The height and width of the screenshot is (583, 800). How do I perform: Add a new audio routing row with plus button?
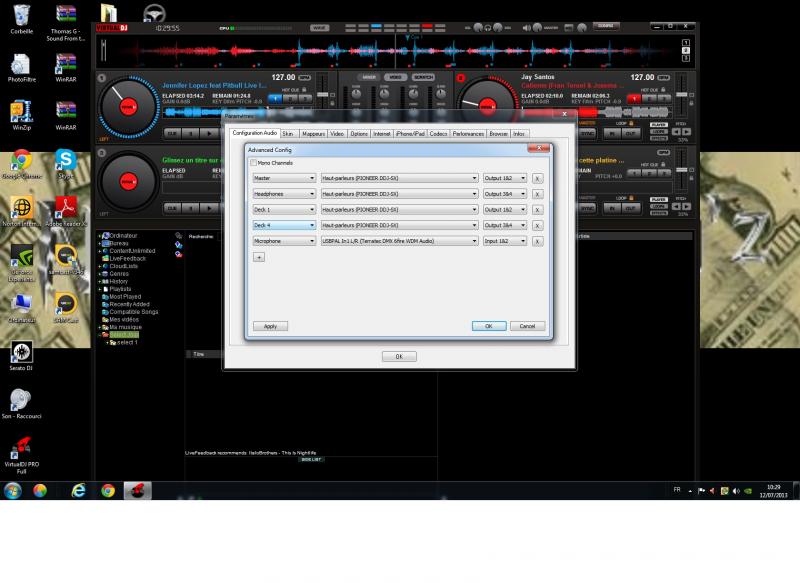pos(259,257)
